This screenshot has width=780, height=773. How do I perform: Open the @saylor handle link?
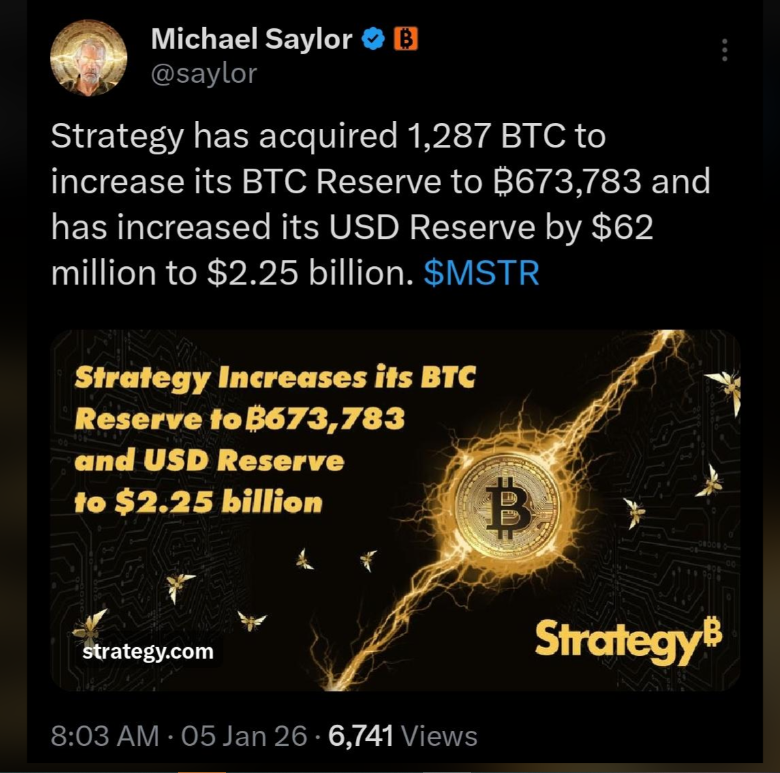pyautogui.click(x=204, y=74)
